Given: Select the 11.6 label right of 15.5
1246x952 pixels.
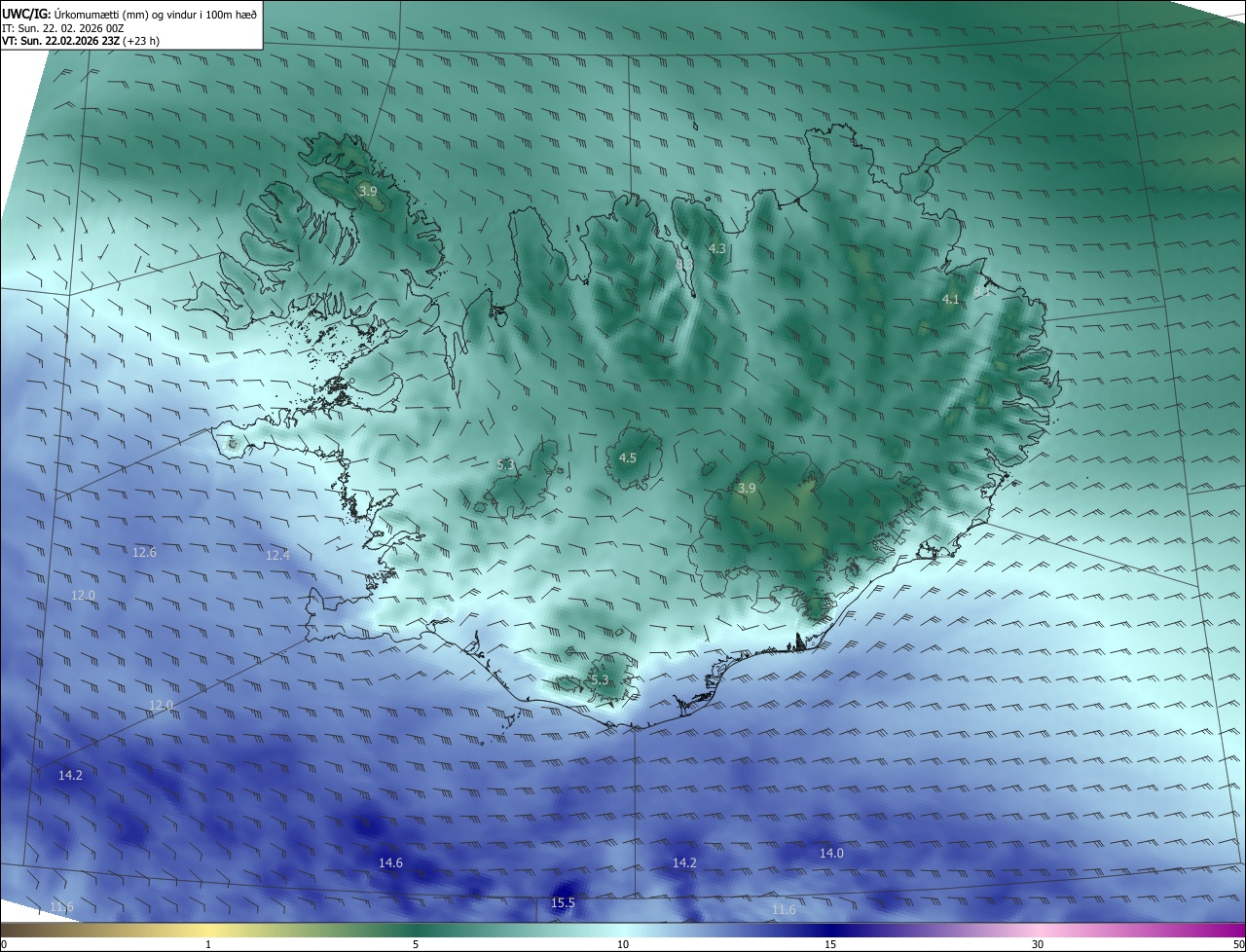Looking at the screenshot, I should point(784,910).
